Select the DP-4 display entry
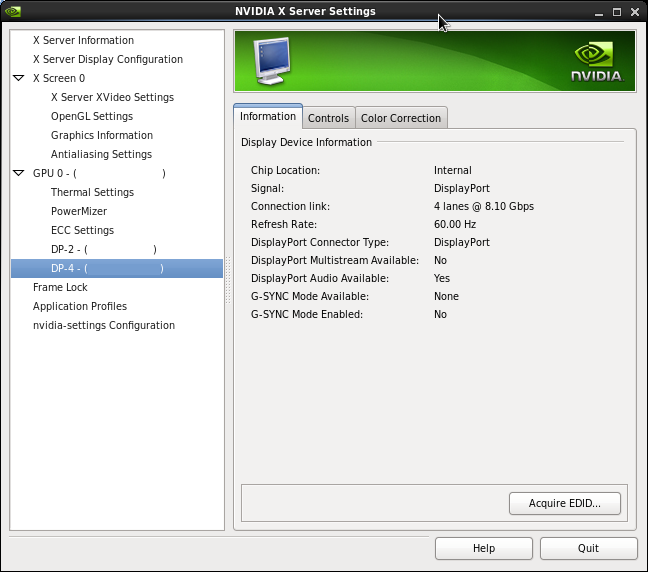The height and width of the screenshot is (572, 648). point(117,268)
